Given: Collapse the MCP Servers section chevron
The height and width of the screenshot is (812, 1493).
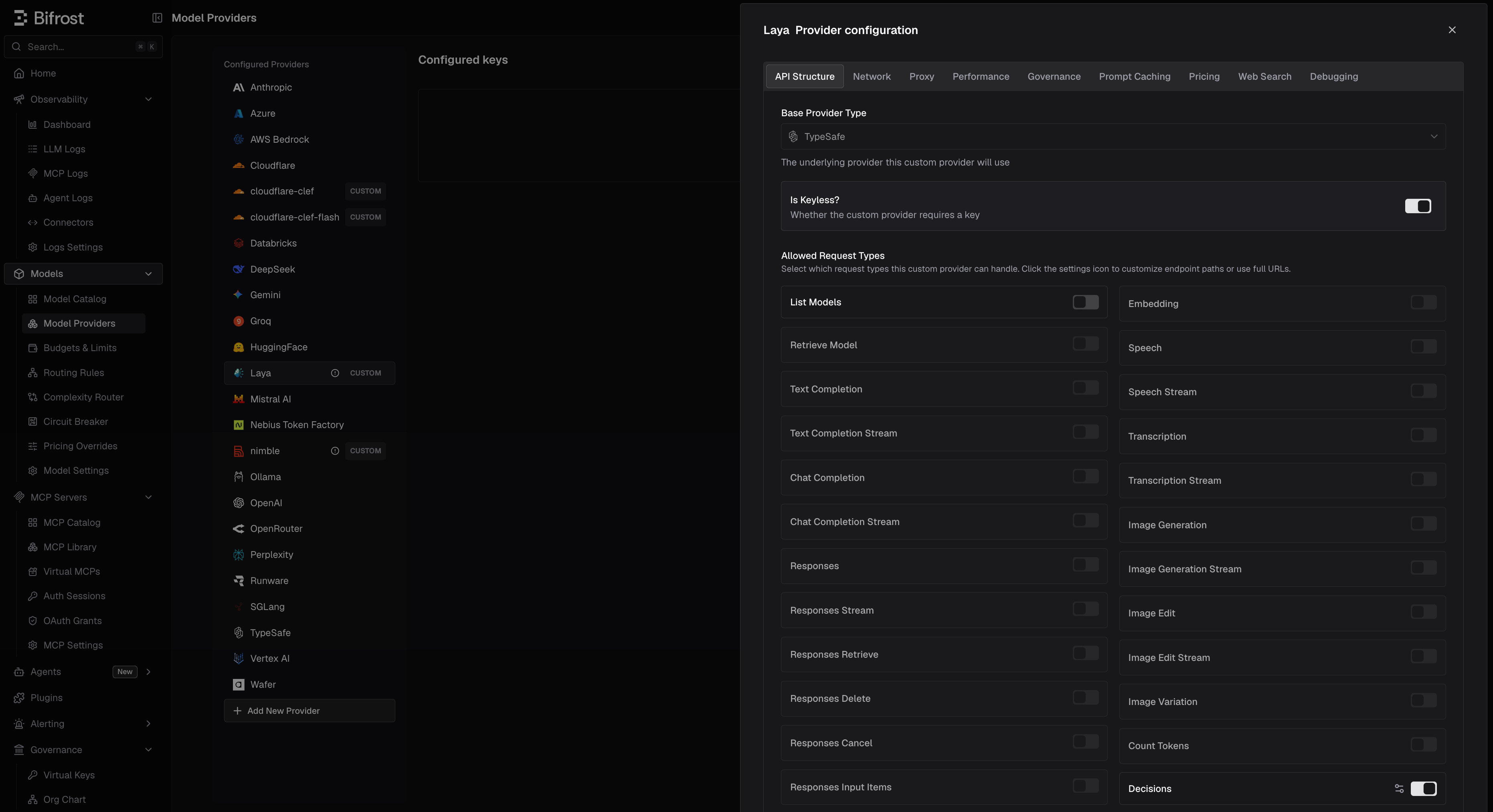Looking at the screenshot, I should [148, 497].
